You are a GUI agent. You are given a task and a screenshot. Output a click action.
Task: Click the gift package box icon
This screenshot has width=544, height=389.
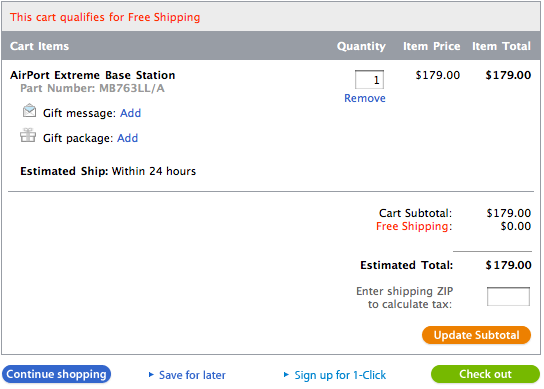[x=28, y=135]
